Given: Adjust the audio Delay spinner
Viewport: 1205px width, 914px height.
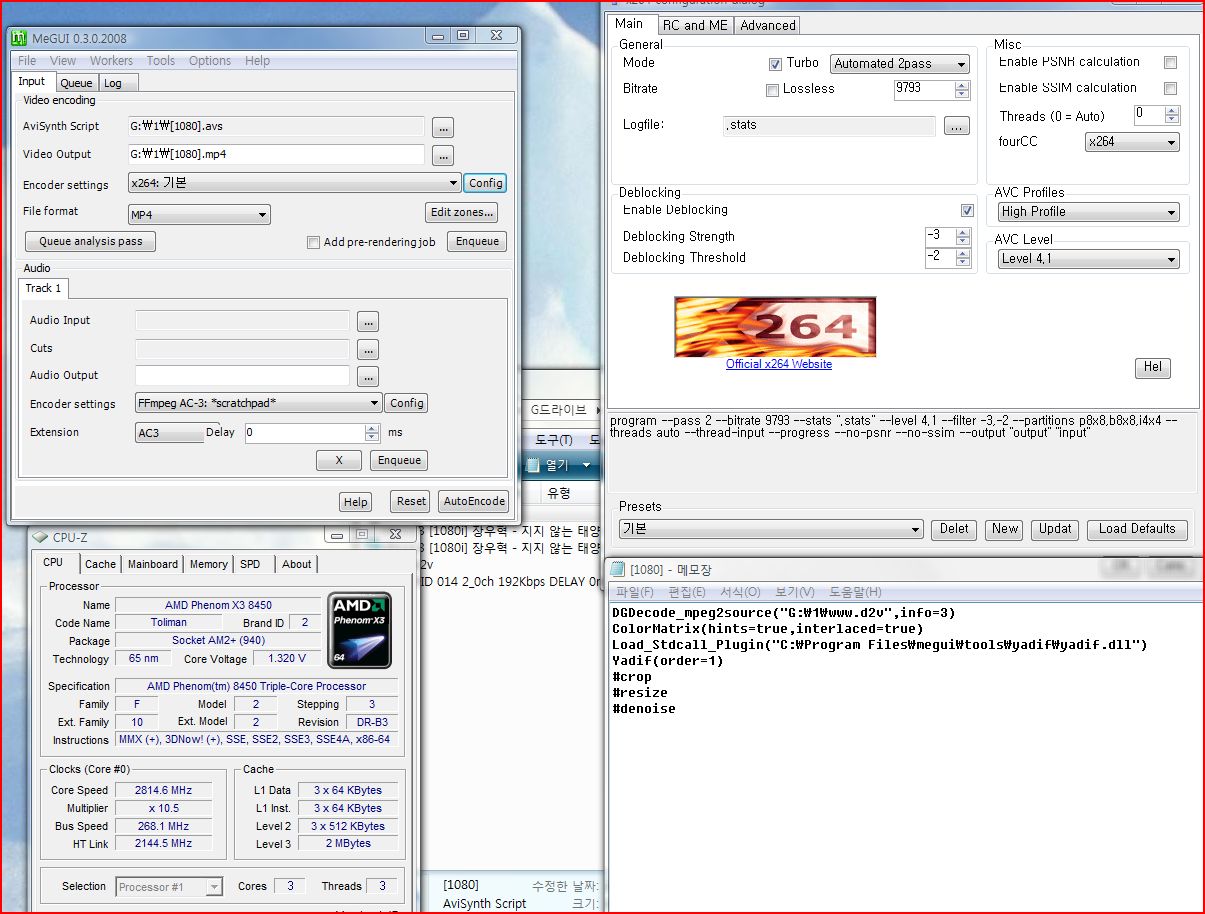Looking at the screenshot, I should point(372,433).
